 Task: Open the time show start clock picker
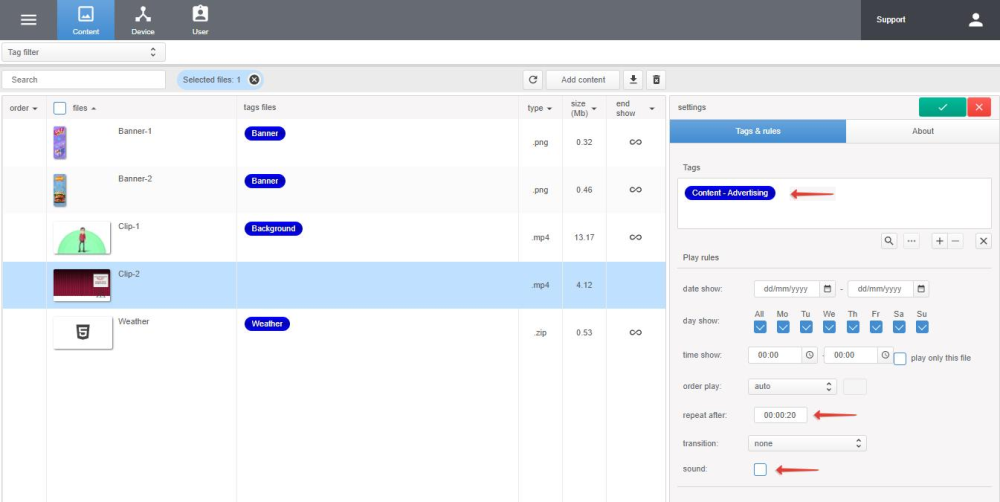tap(809, 355)
